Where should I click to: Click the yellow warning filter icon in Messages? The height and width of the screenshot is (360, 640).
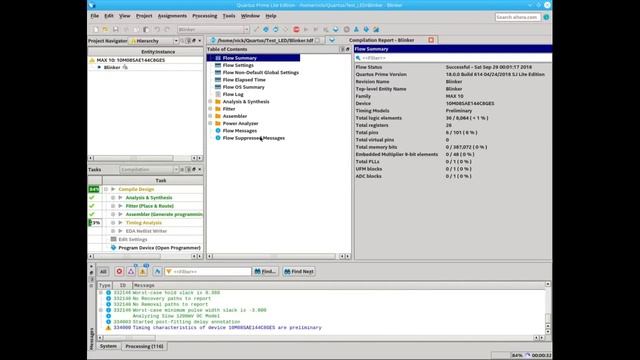pyautogui.click(x=142, y=271)
